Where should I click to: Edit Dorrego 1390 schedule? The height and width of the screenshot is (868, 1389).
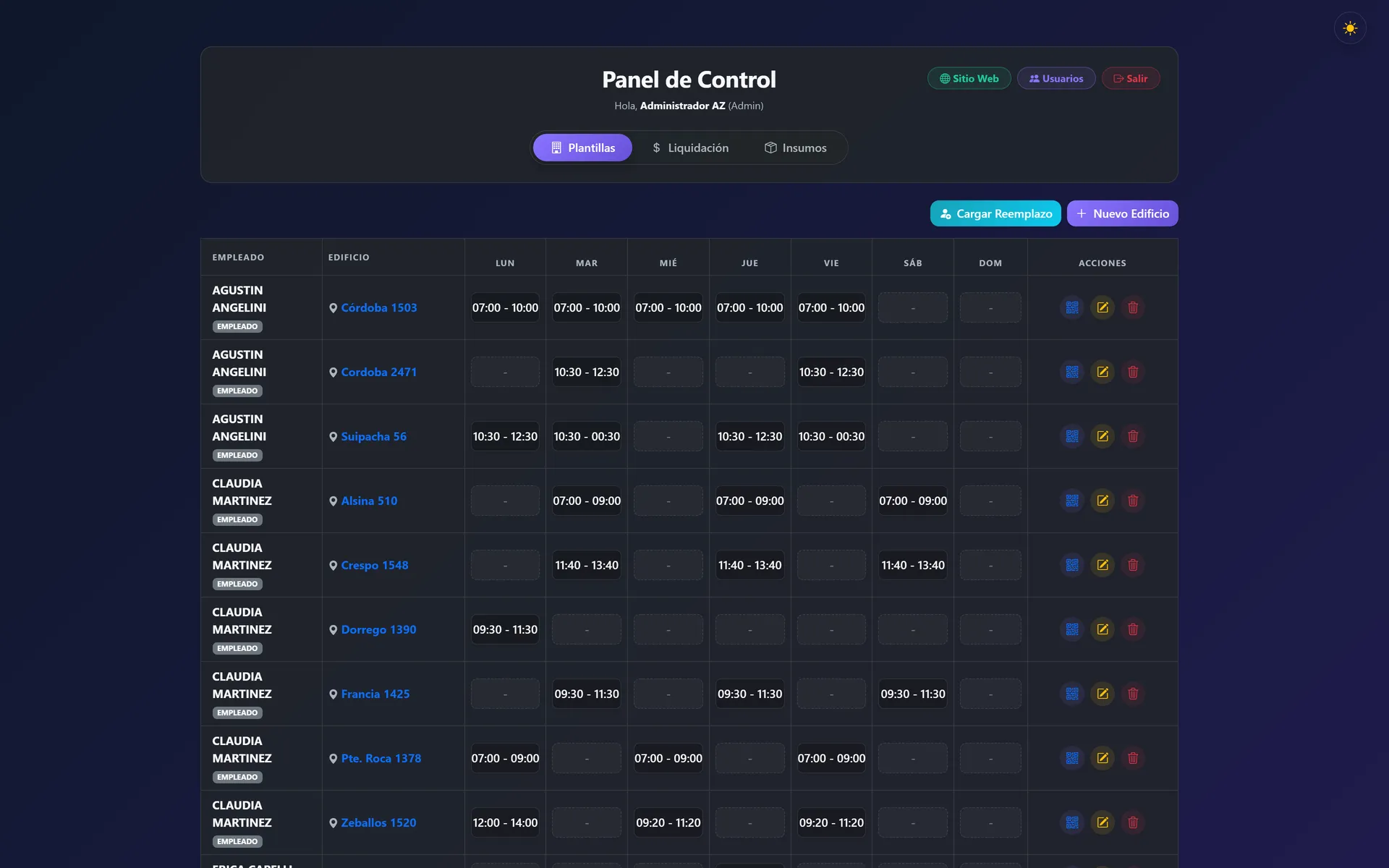(x=1103, y=629)
